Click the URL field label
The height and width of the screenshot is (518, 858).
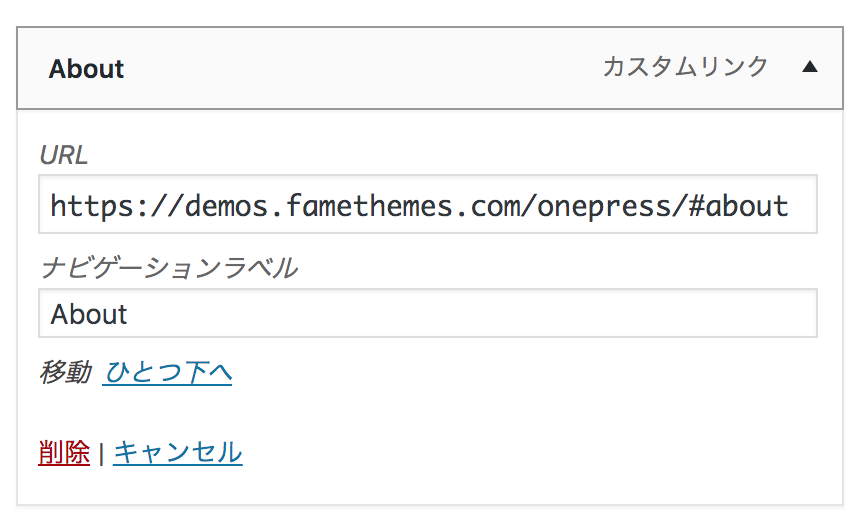tap(63, 155)
